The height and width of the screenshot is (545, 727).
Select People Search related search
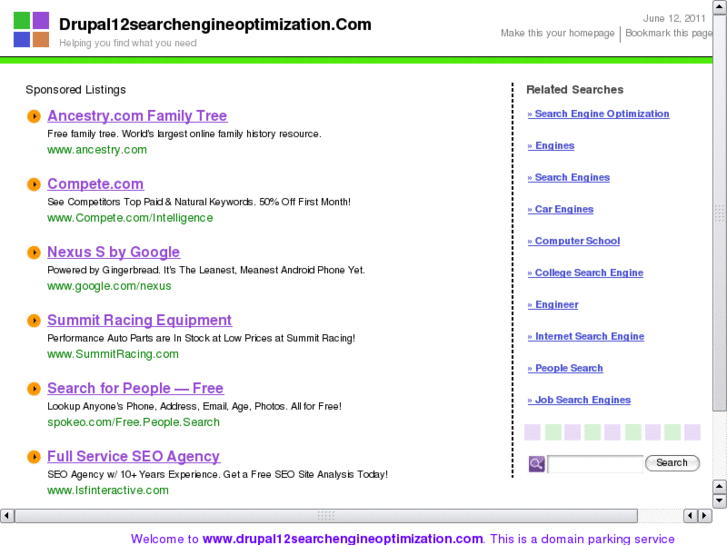coord(566,368)
